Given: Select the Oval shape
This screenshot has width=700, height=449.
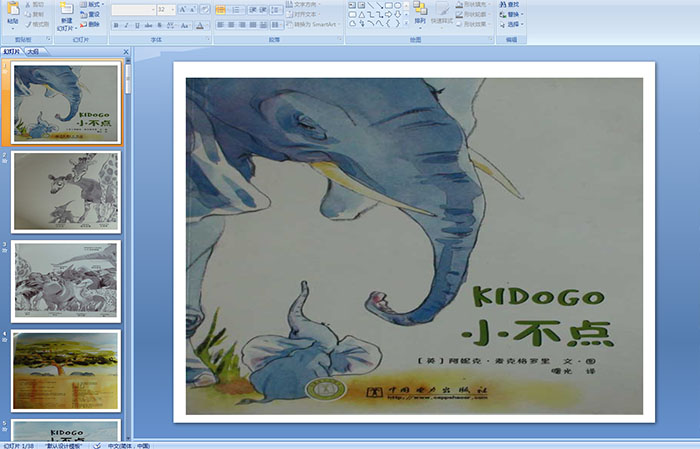Looking at the screenshot, I should click(397, 5).
